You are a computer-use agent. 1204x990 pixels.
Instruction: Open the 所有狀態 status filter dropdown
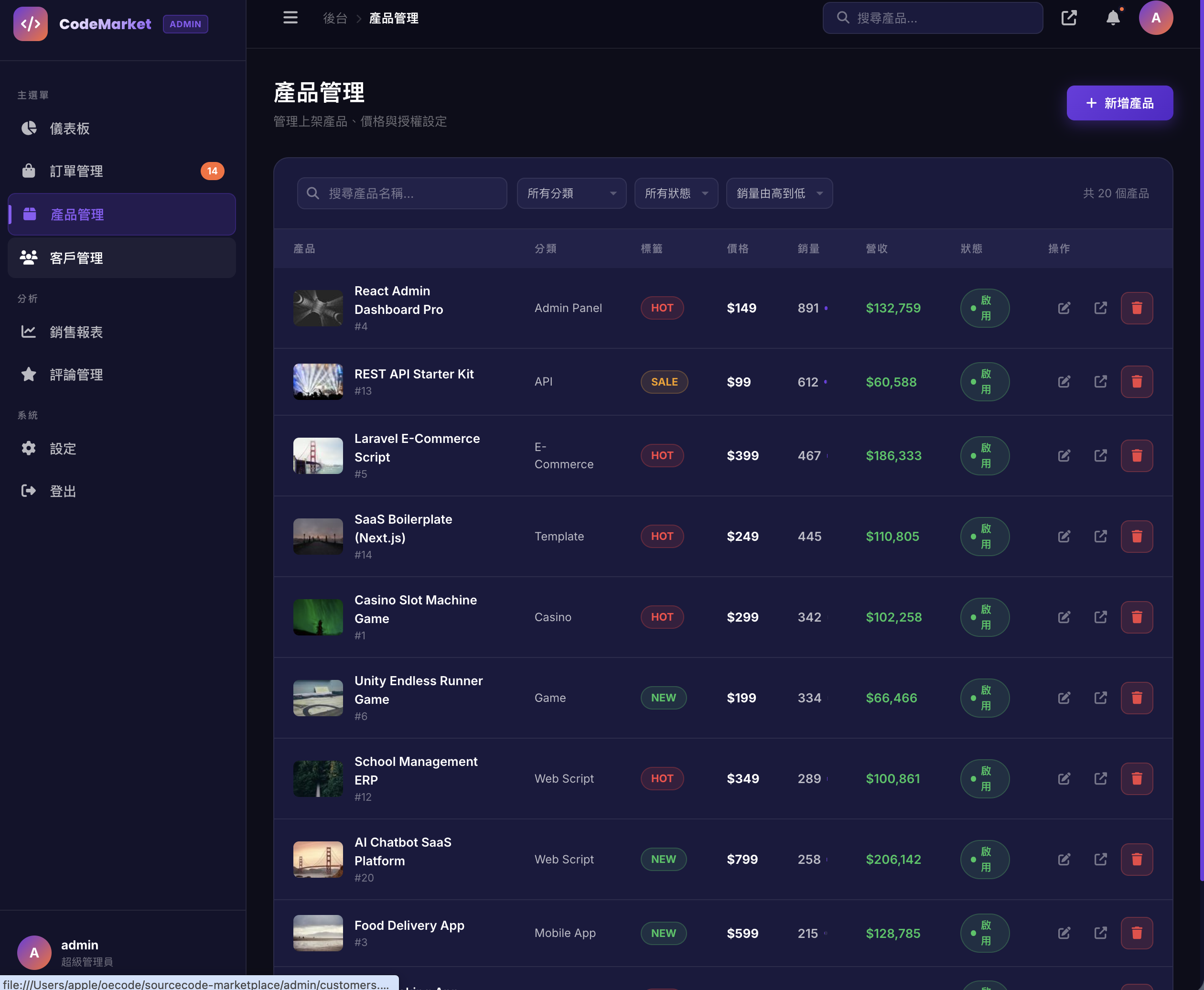coord(676,194)
